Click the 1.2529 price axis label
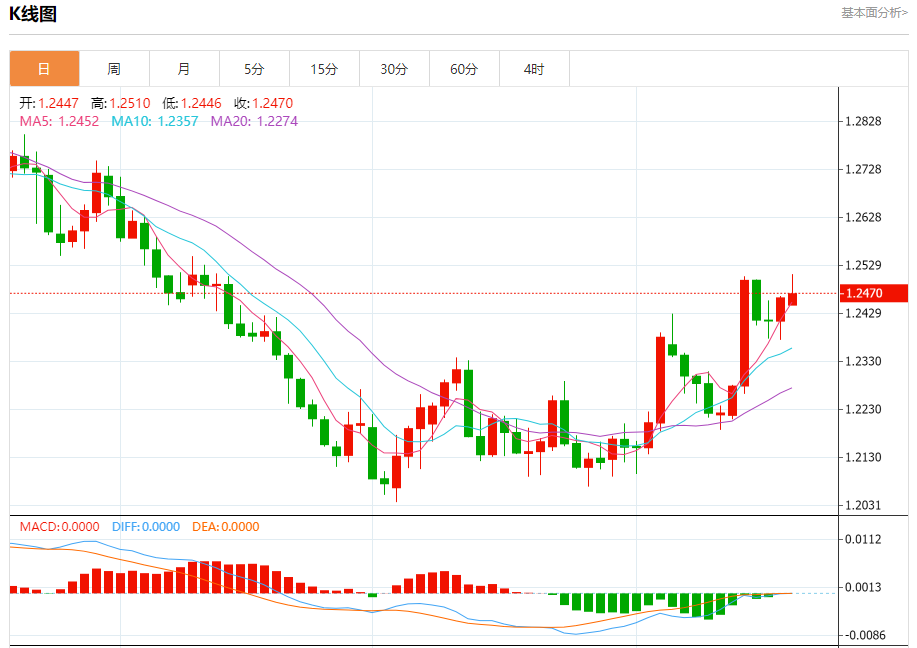 click(863, 265)
